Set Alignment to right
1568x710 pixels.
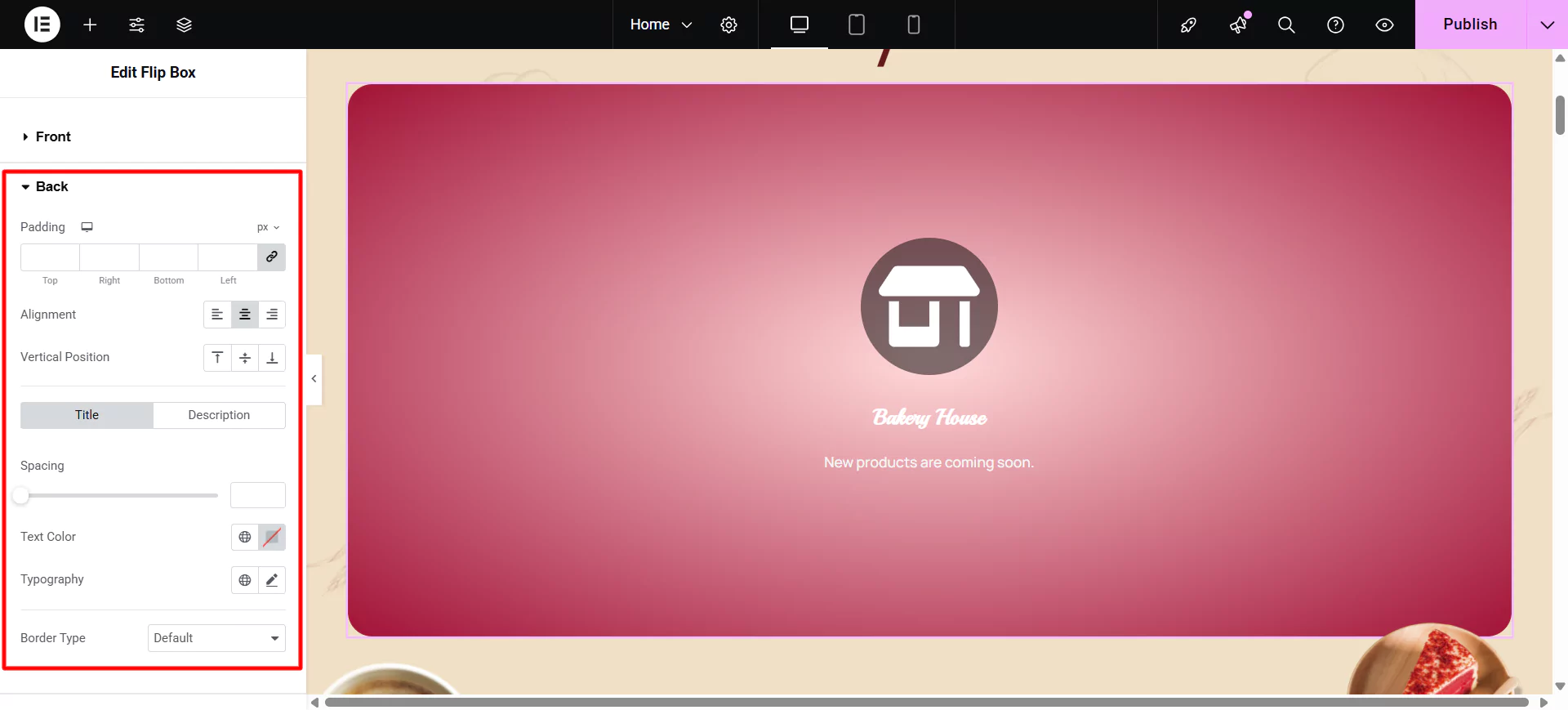pyautogui.click(x=272, y=315)
